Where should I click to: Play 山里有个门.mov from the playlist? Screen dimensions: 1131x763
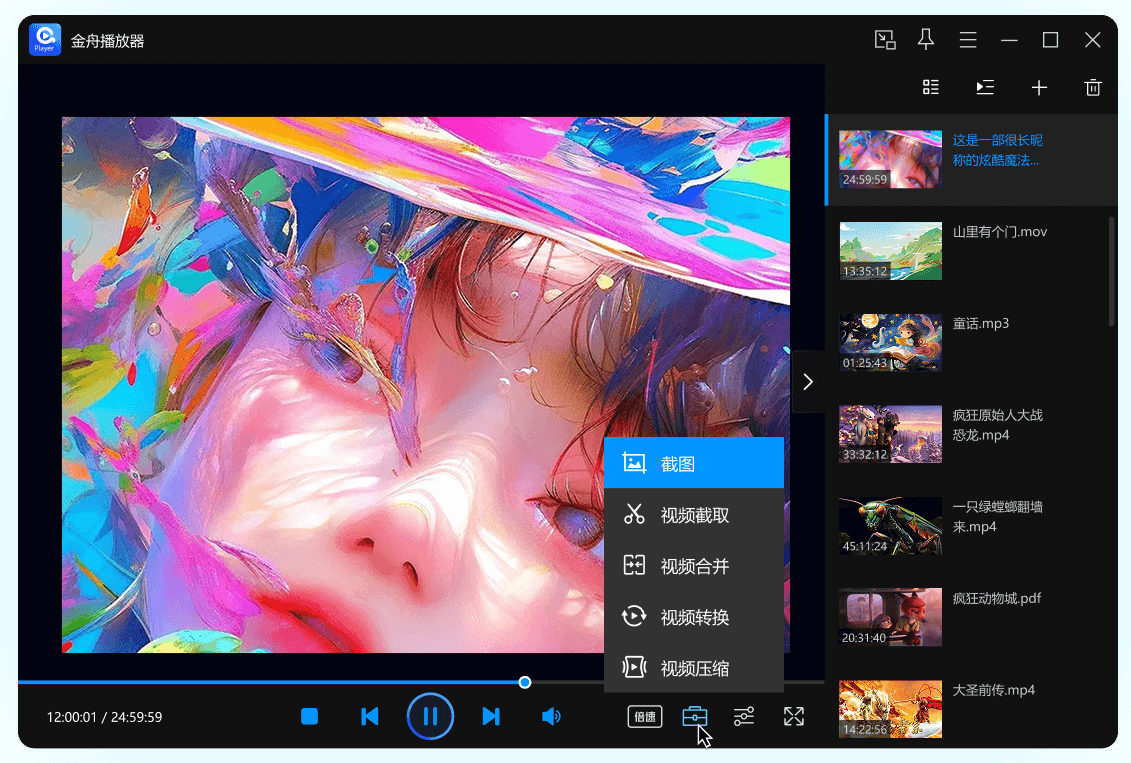[x=1000, y=231]
